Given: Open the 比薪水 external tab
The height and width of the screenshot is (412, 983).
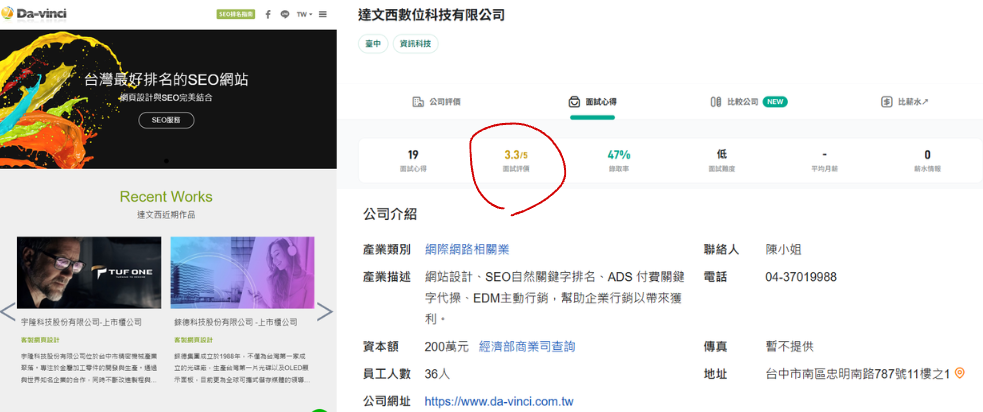Looking at the screenshot, I should 905,102.
